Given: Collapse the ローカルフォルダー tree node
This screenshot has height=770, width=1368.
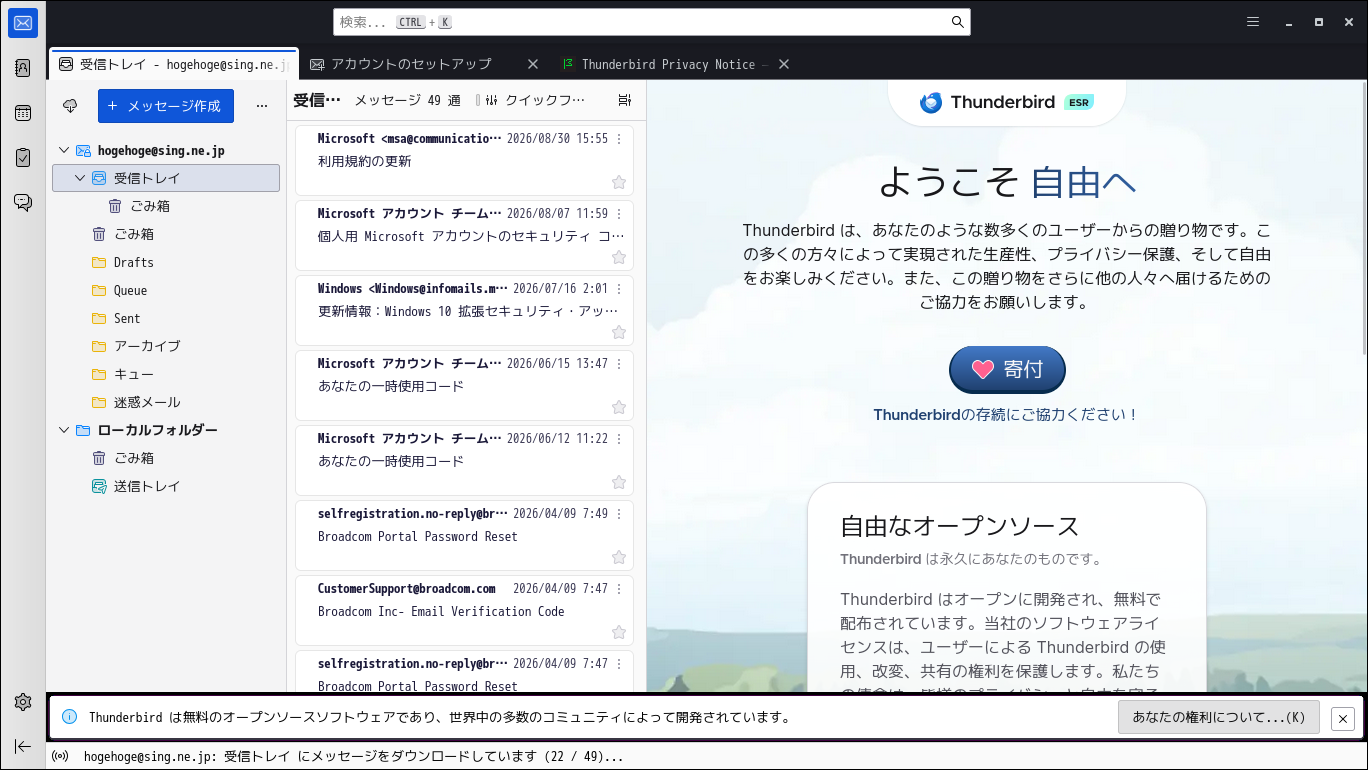Looking at the screenshot, I should click(64, 430).
